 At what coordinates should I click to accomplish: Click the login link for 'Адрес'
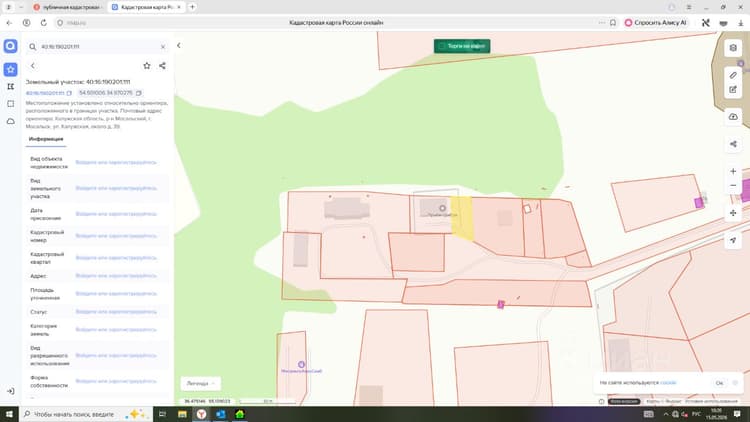coord(116,276)
